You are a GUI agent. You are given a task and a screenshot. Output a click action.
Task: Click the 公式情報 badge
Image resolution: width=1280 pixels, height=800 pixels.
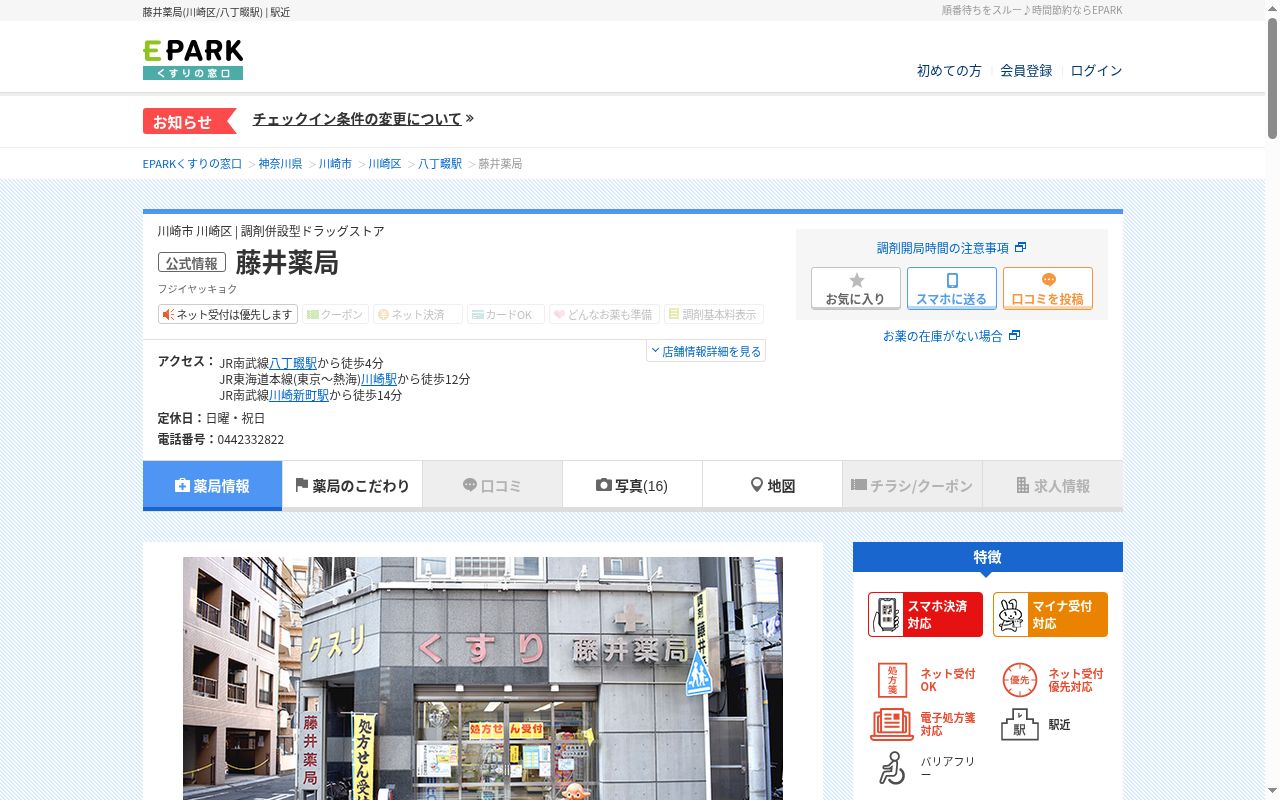191,263
